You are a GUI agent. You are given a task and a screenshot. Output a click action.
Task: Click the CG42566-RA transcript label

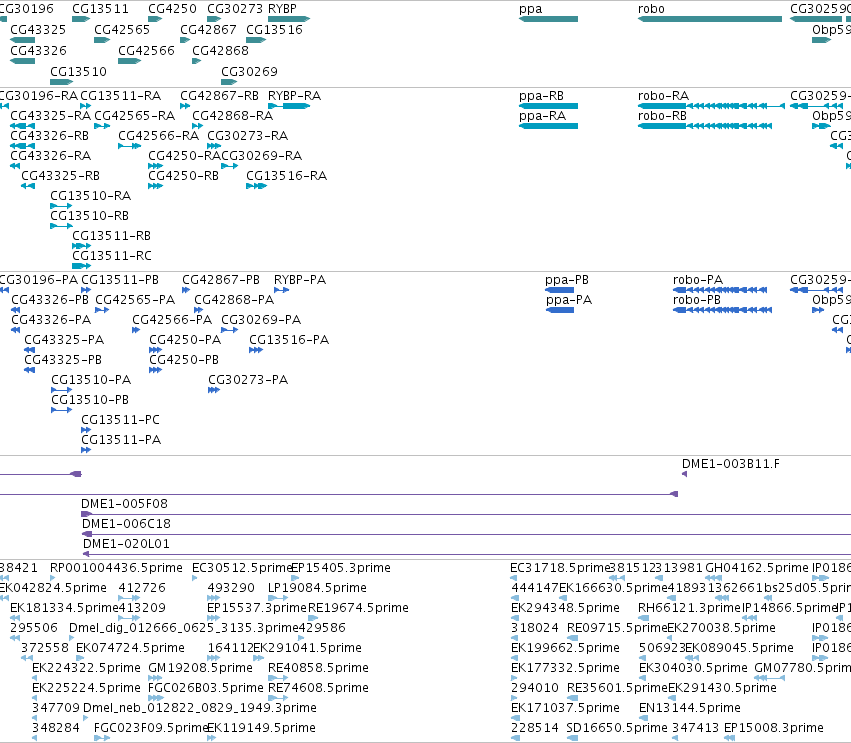158,136
